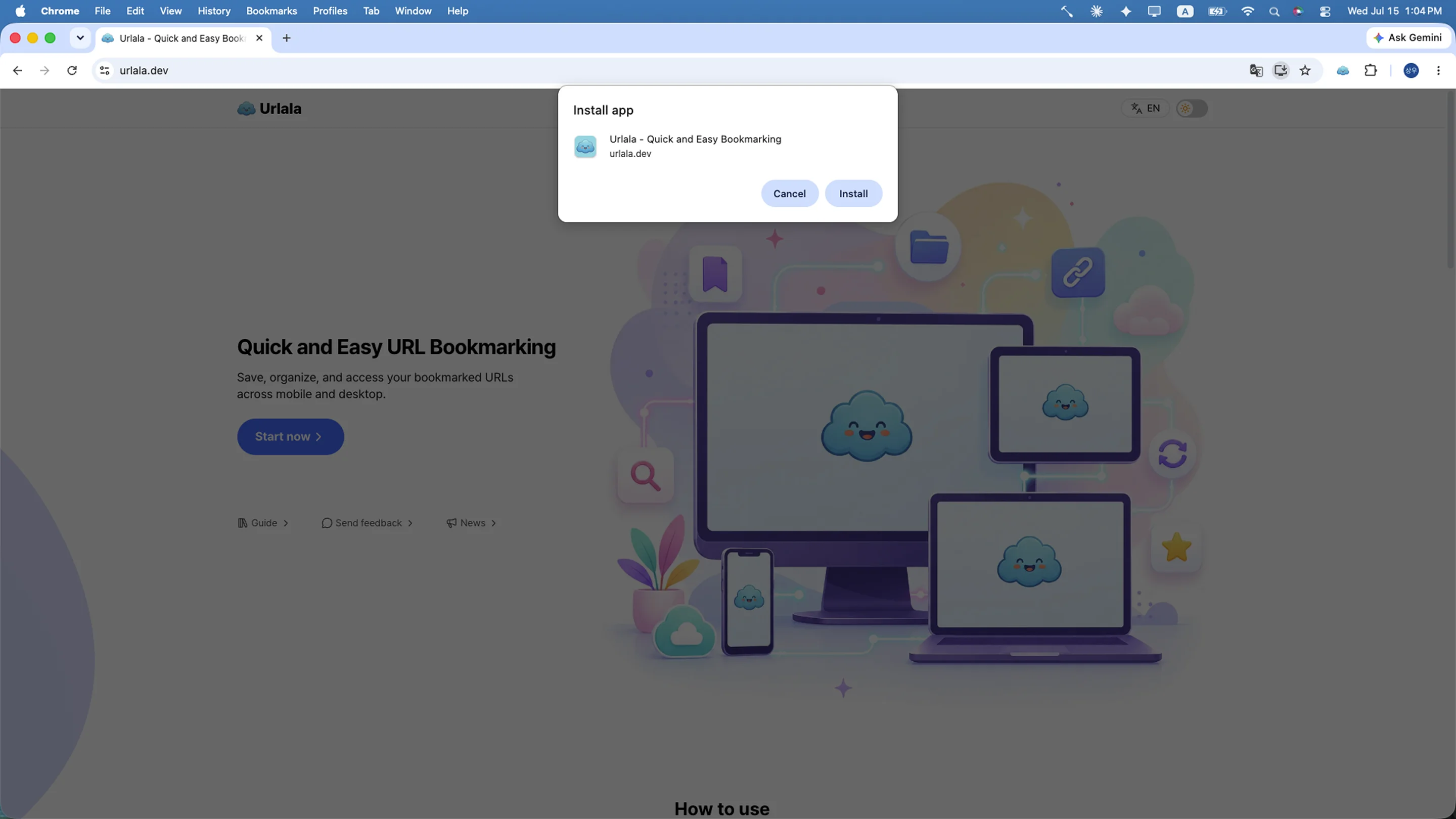Open History menu
1456x819 pixels.
tap(214, 11)
